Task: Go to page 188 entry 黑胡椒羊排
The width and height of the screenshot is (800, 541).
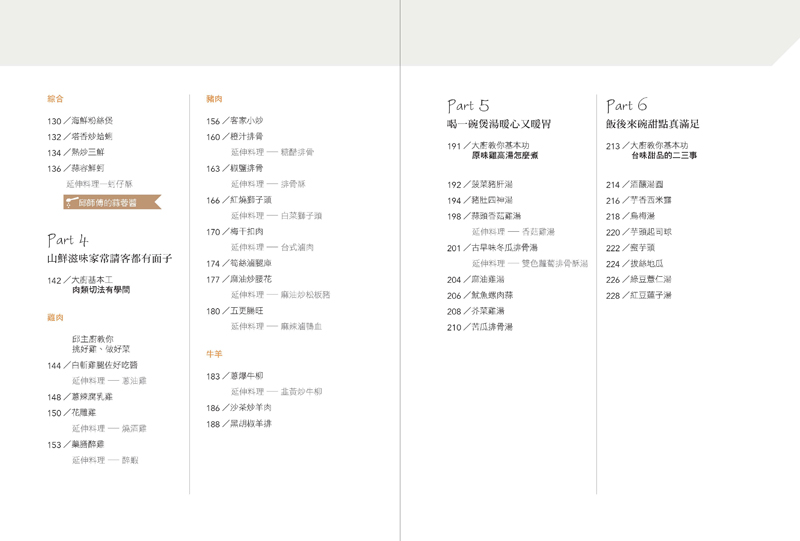Action: tap(239, 424)
